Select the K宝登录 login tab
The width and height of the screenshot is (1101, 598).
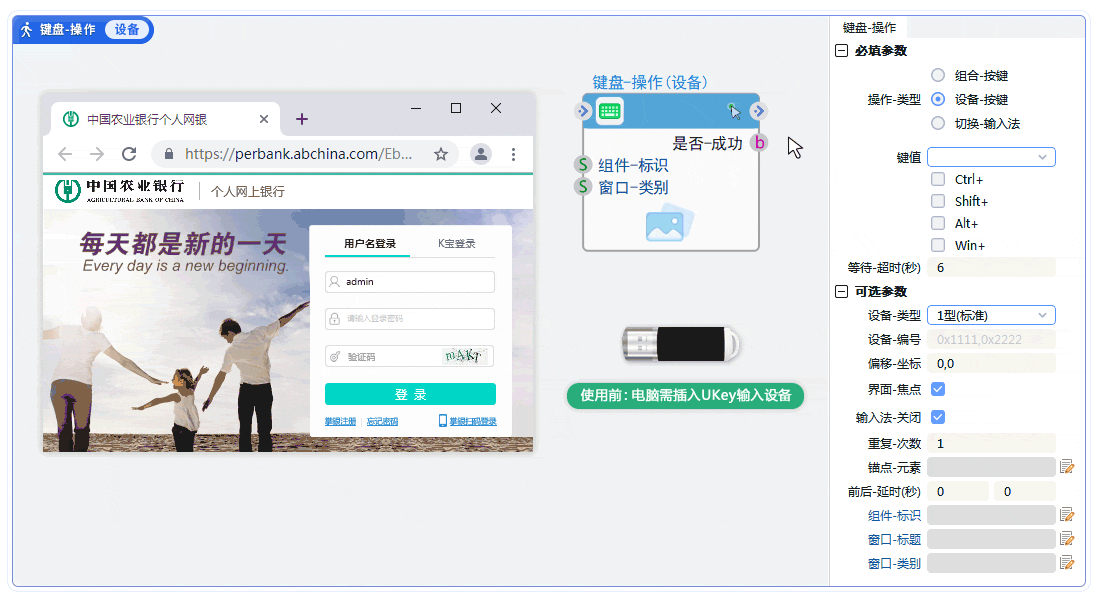[456, 244]
